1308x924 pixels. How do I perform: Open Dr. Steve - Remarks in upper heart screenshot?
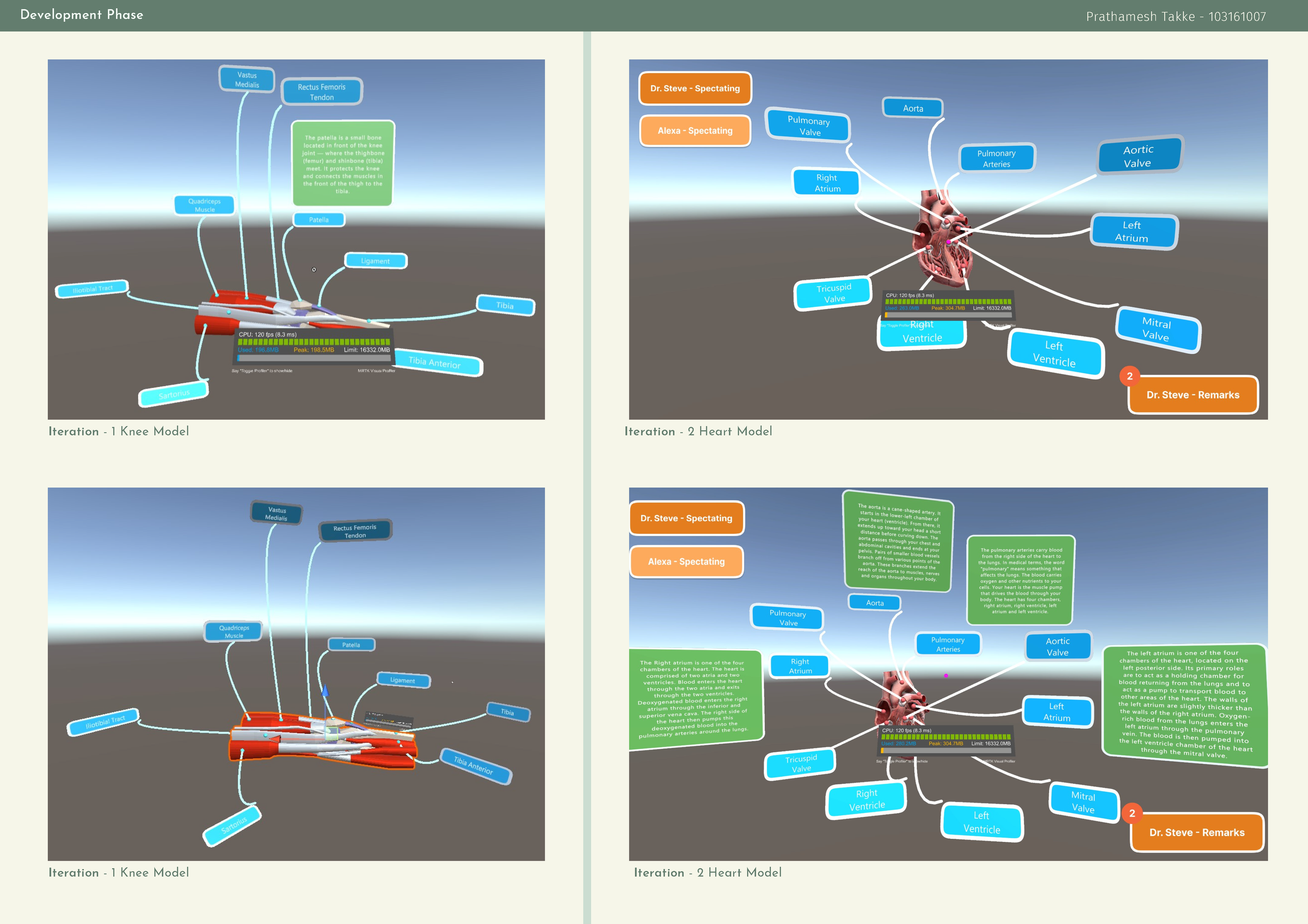[x=1193, y=394]
